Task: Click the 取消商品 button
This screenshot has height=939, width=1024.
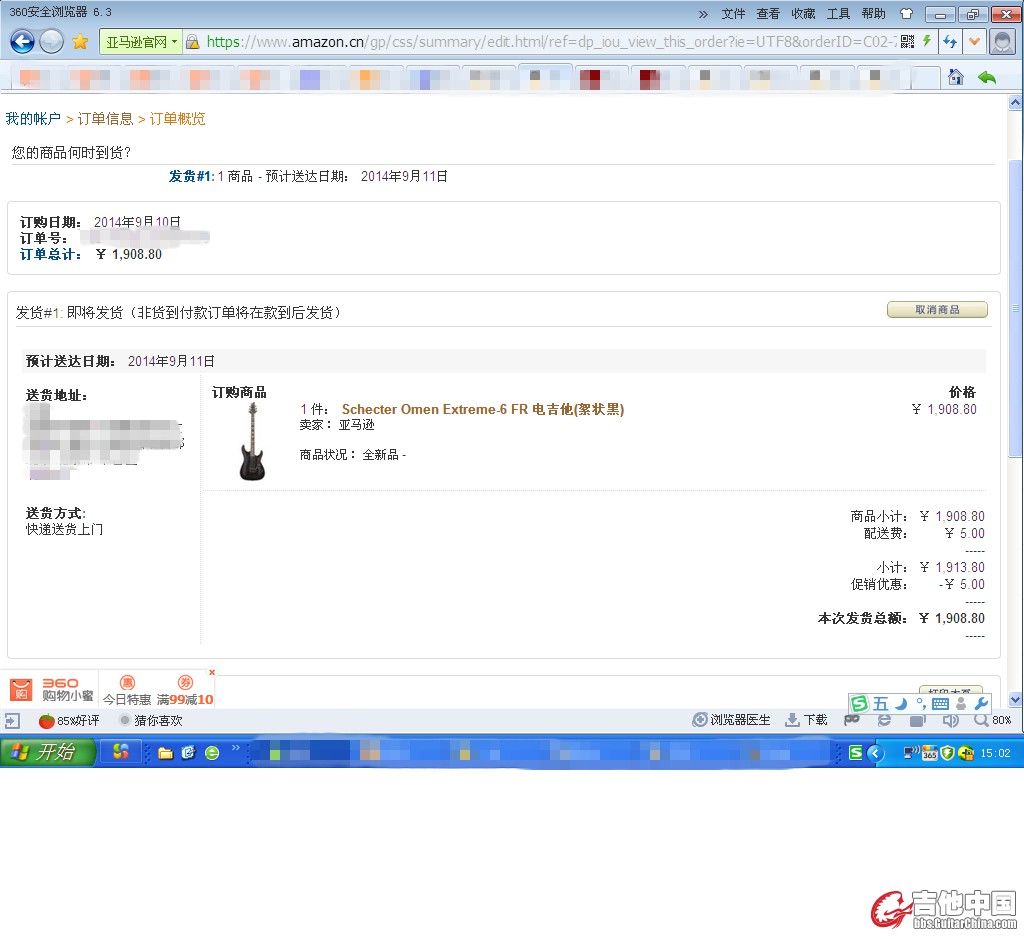Action: (x=937, y=310)
